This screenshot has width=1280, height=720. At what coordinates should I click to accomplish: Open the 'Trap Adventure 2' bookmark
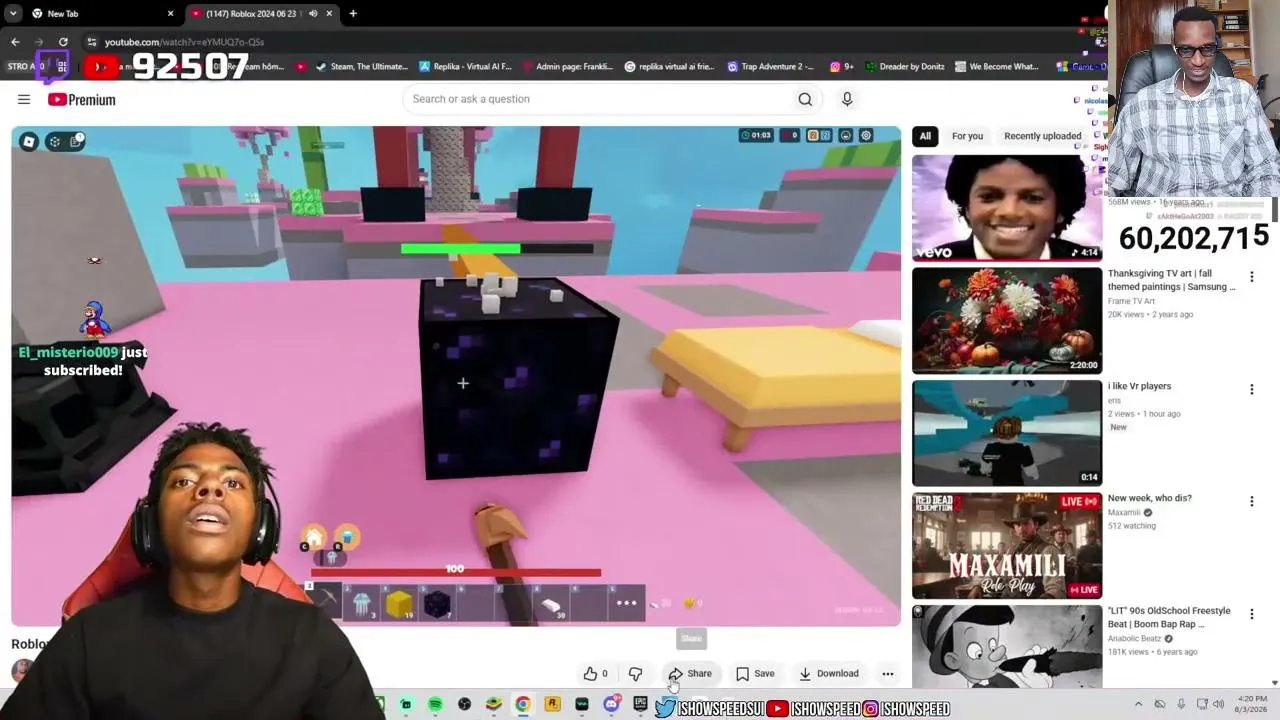coord(771,67)
